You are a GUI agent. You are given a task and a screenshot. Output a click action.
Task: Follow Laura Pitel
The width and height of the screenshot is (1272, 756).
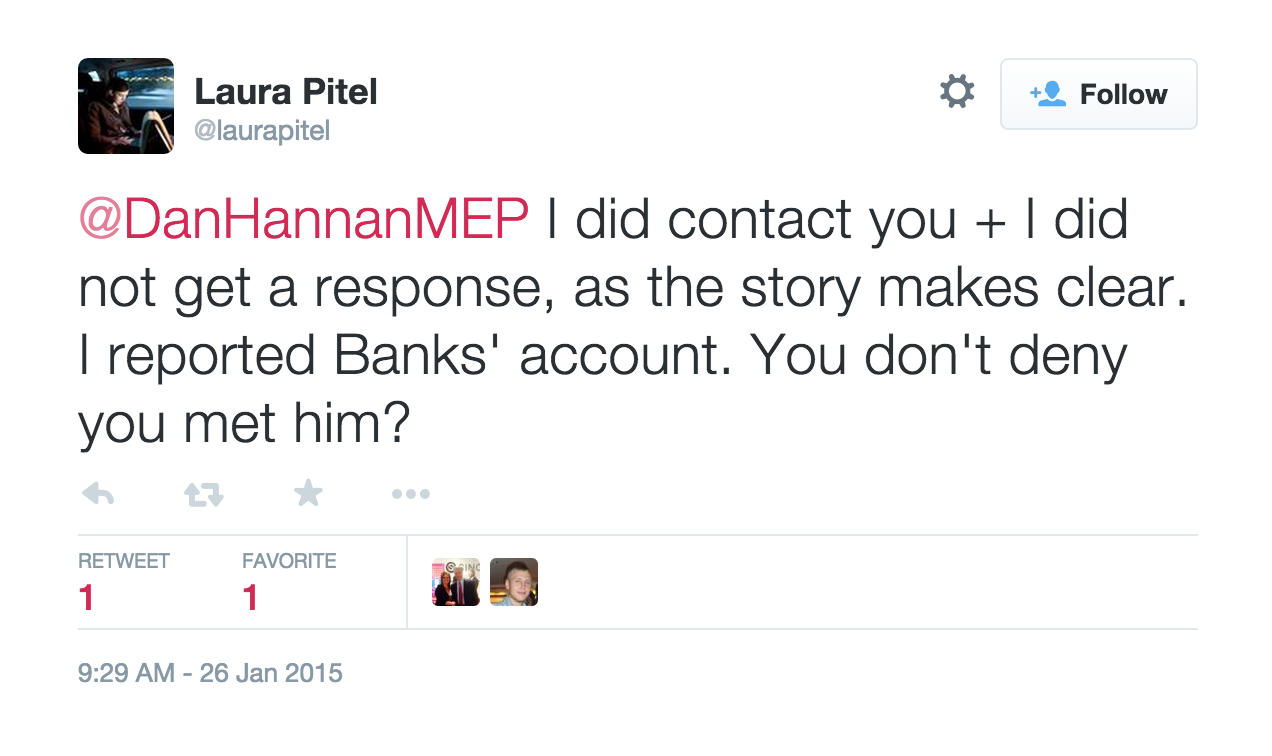[1098, 94]
